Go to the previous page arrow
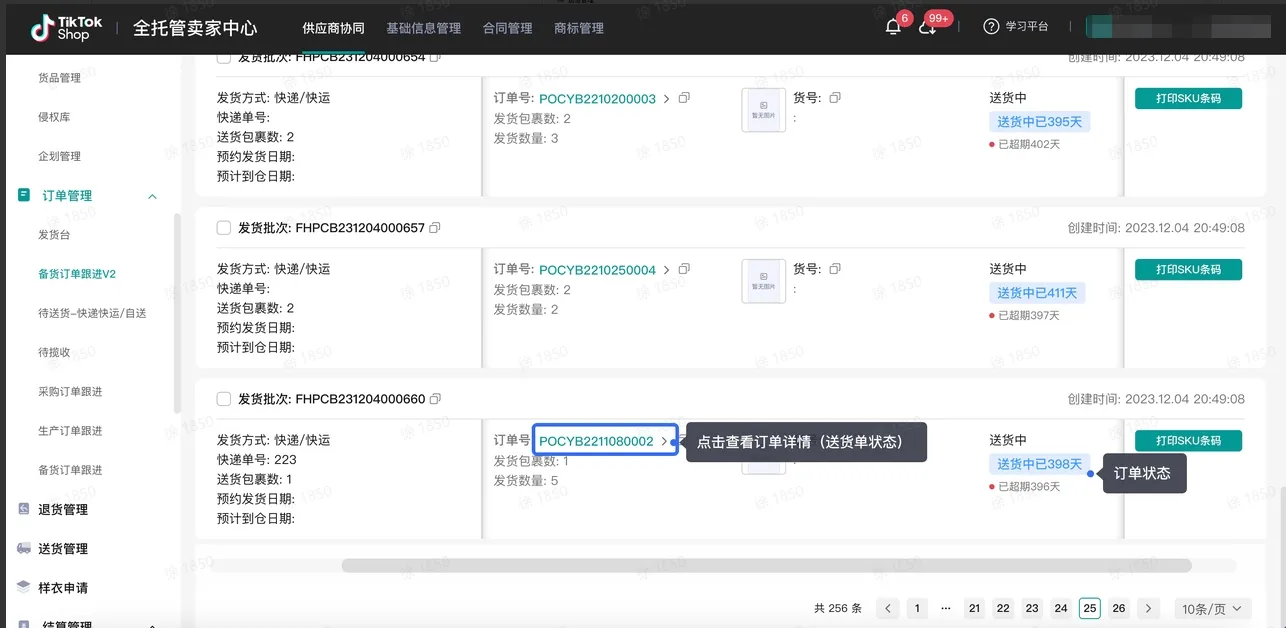The height and width of the screenshot is (628, 1286). pos(887,608)
